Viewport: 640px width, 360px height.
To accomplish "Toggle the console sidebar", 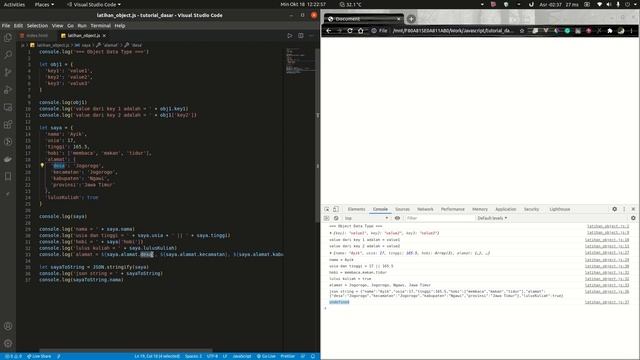I will point(327,218).
